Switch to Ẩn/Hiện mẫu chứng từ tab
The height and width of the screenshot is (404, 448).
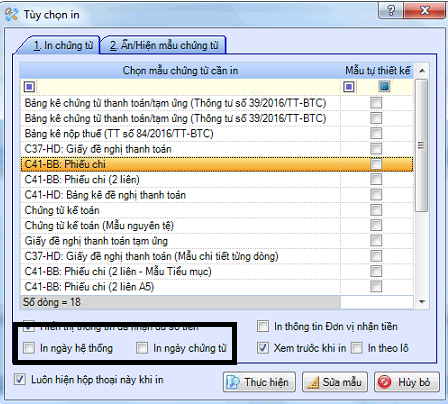(x=164, y=45)
